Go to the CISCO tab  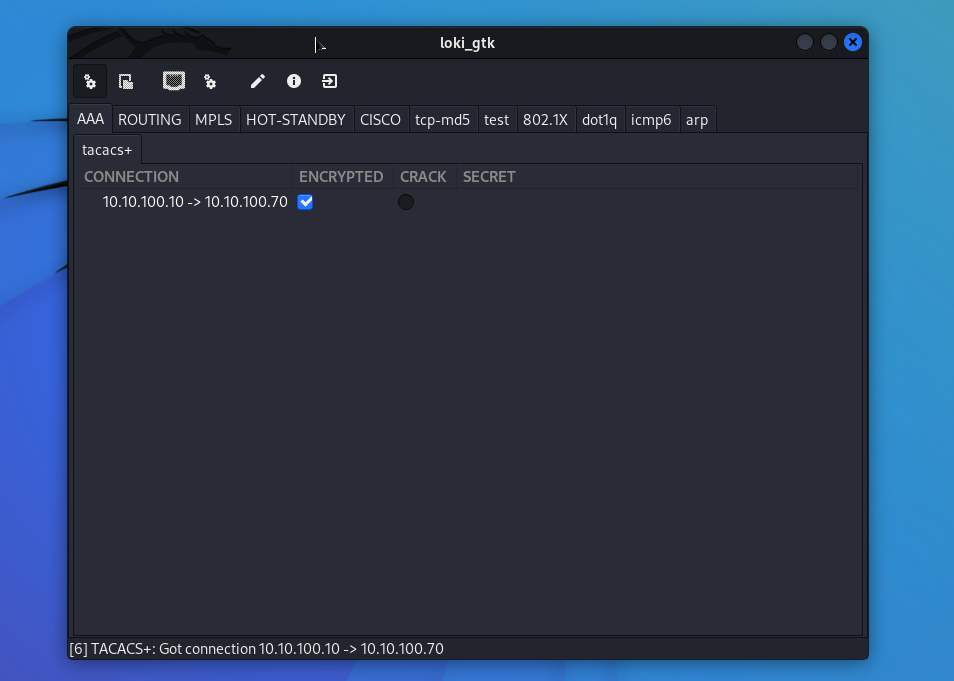pos(380,120)
